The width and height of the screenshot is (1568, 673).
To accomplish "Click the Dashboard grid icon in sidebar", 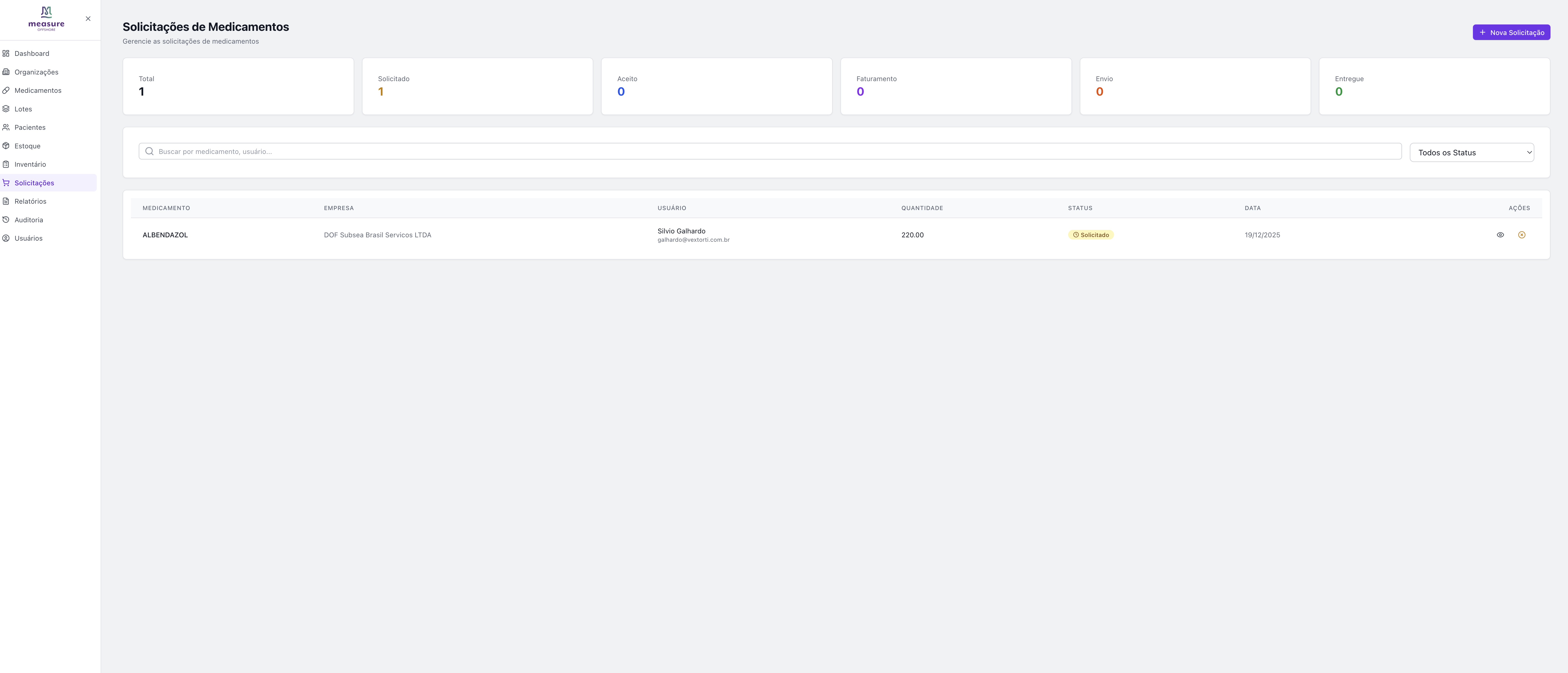I will click(6, 54).
